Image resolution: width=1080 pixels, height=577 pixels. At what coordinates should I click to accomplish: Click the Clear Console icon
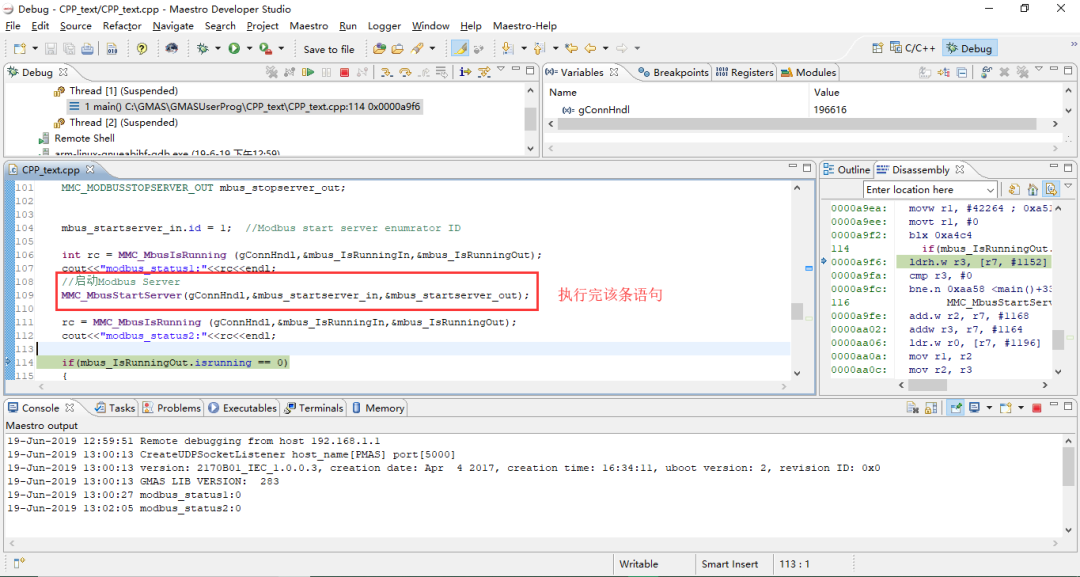click(913, 408)
